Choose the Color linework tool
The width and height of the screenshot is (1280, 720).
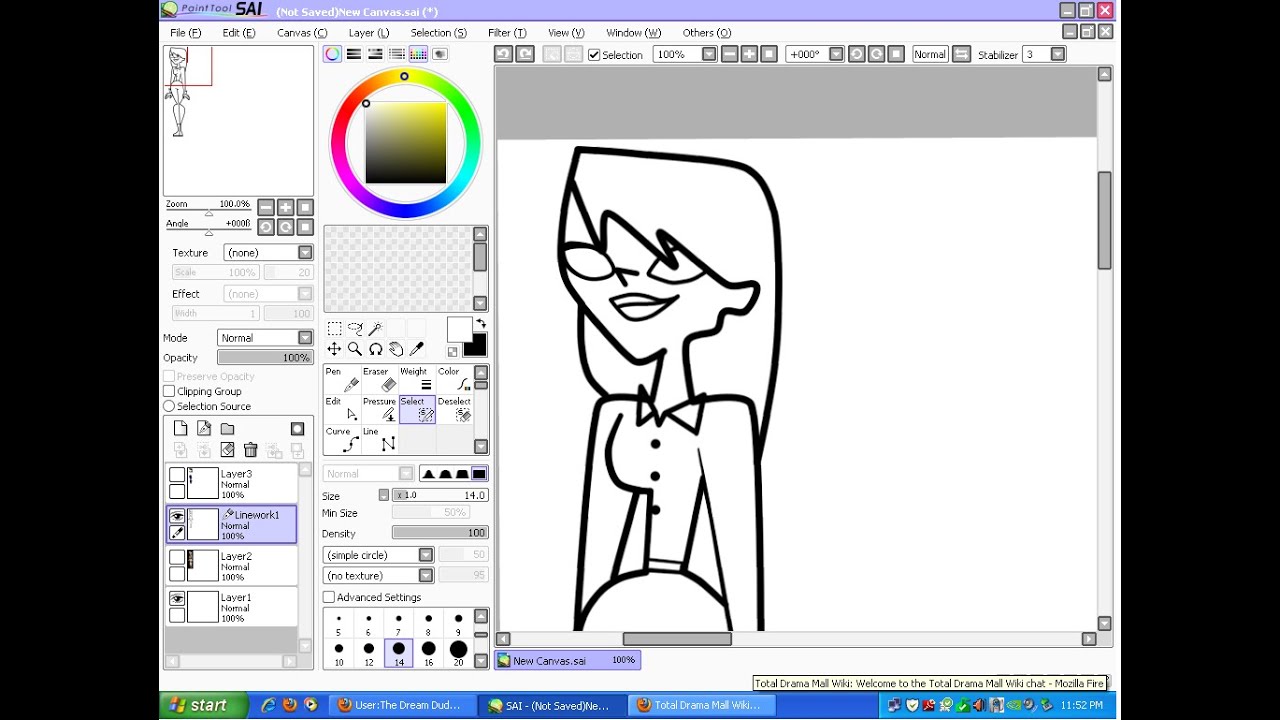pyautogui.click(x=454, y=380)
